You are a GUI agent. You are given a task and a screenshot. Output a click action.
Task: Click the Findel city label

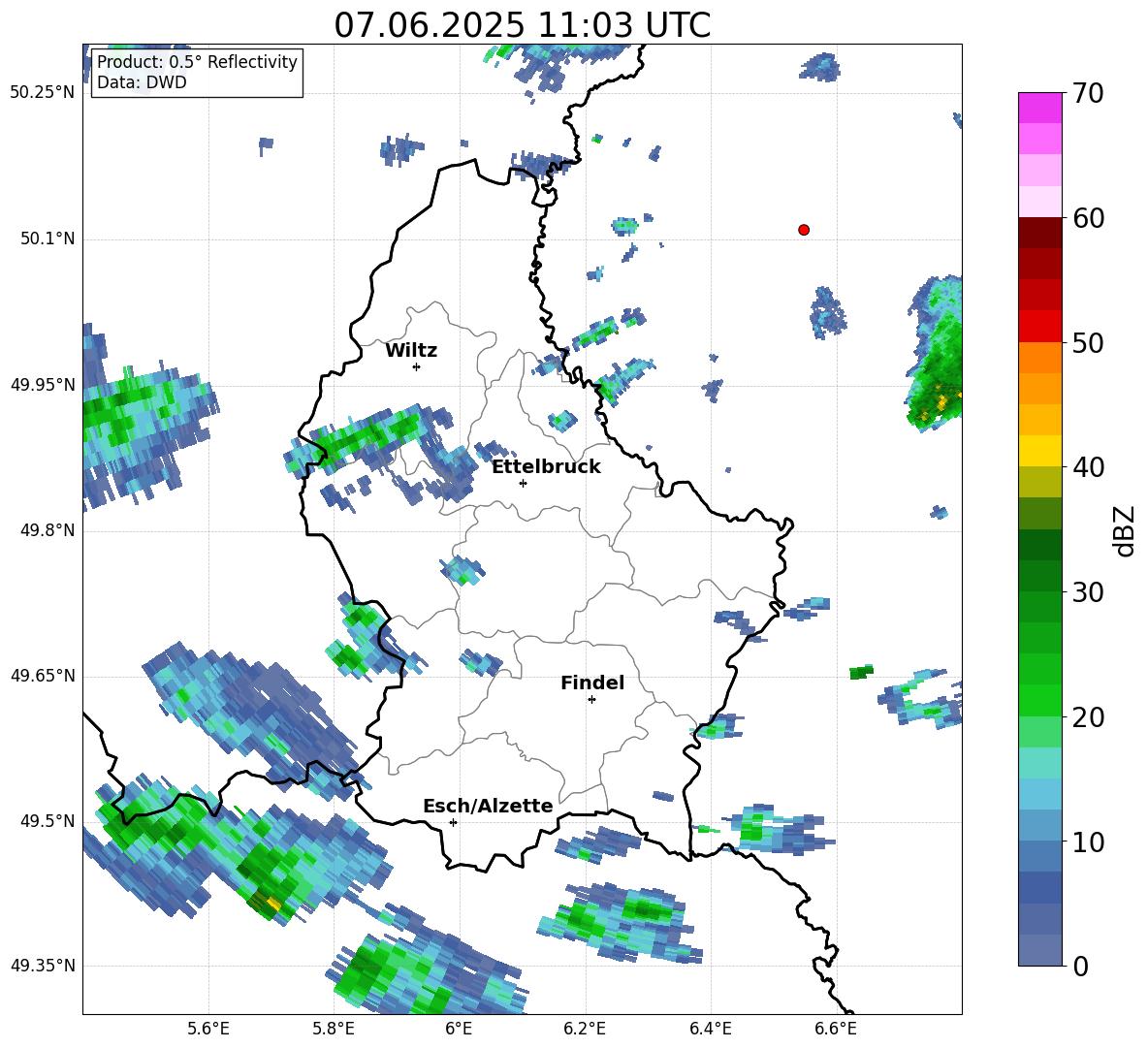[592, 683]
